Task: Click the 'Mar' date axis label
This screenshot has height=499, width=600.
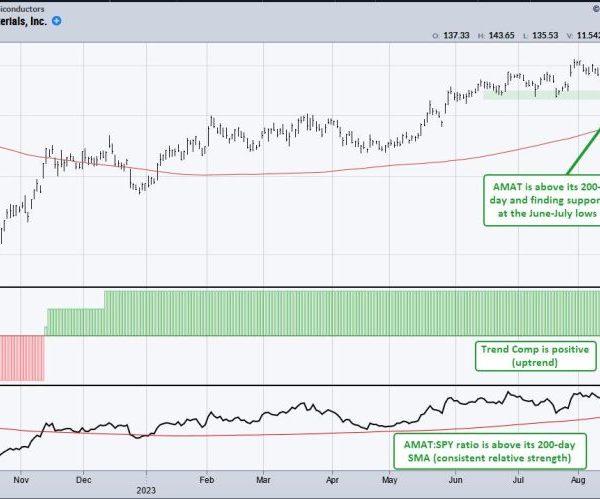Action: pyautogui.click(x=263, y=480)
